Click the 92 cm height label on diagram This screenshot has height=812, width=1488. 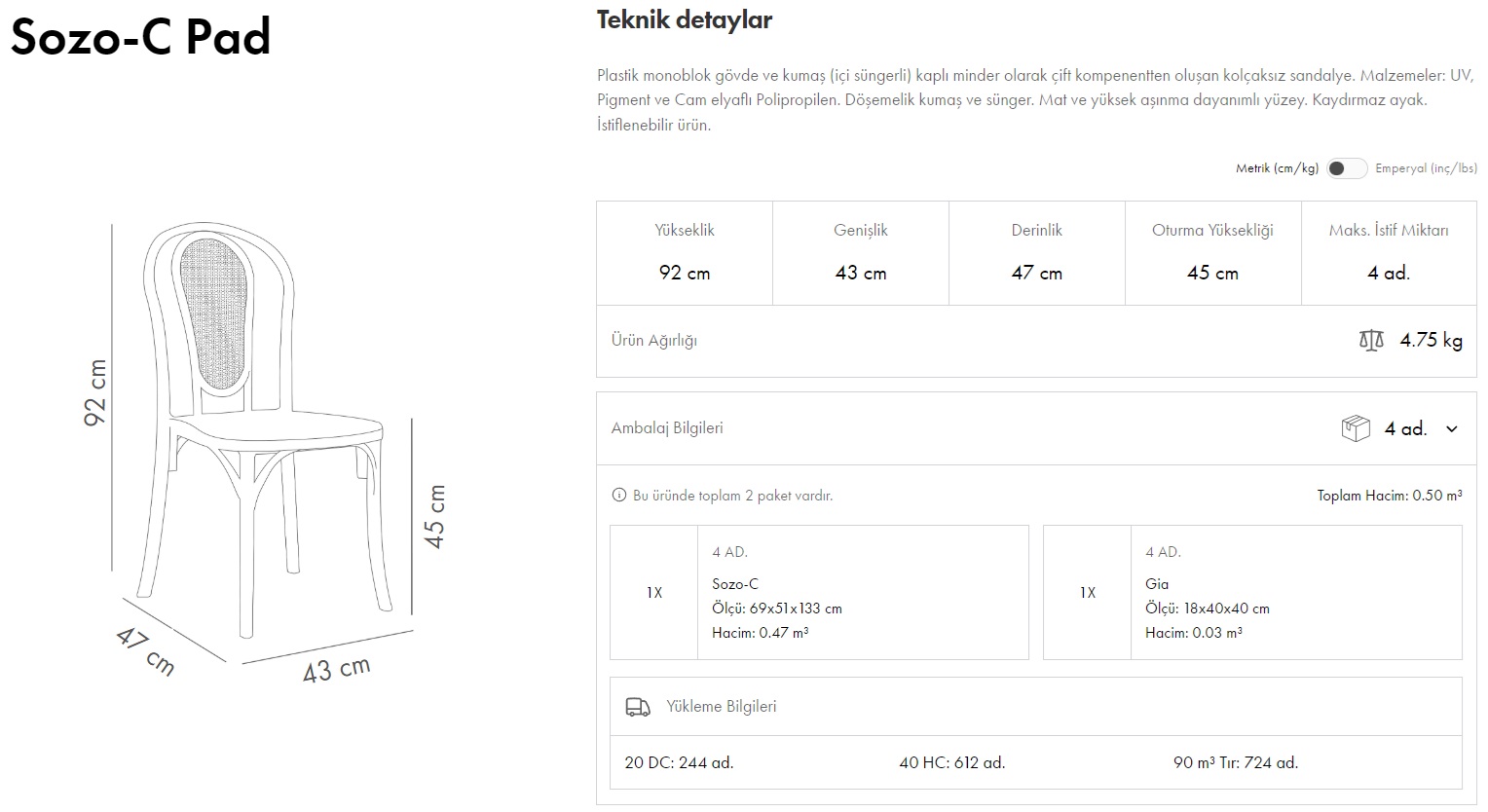tap(95, 393)
